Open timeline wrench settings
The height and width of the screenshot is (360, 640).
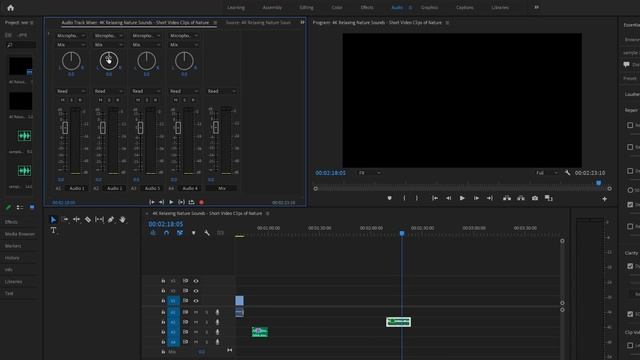point(207,233)
